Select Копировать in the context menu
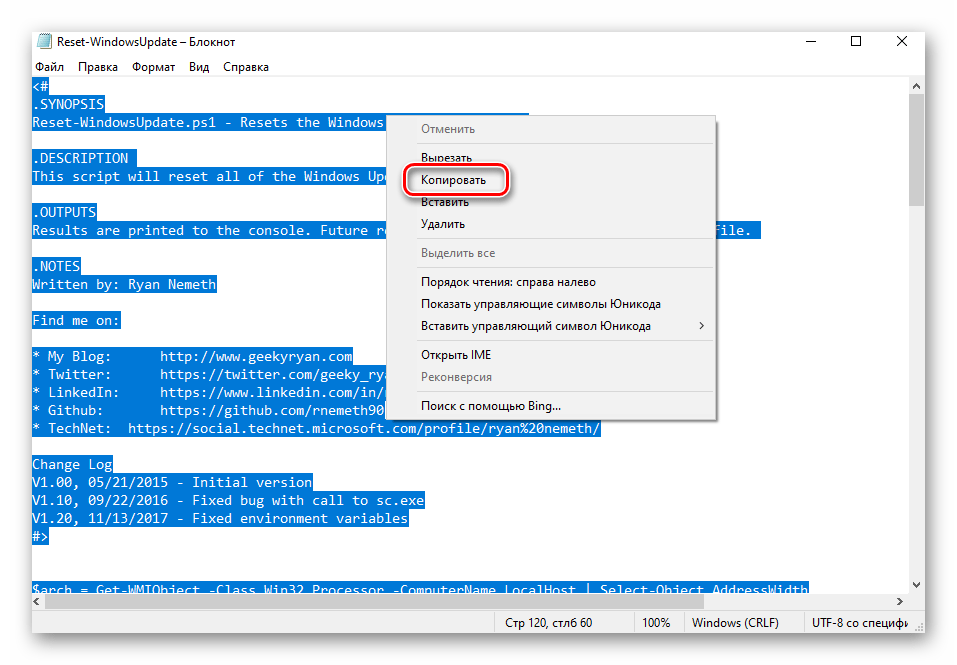This screenshot has width=957, height=665. pyautogui.click(x=453, y=181)
